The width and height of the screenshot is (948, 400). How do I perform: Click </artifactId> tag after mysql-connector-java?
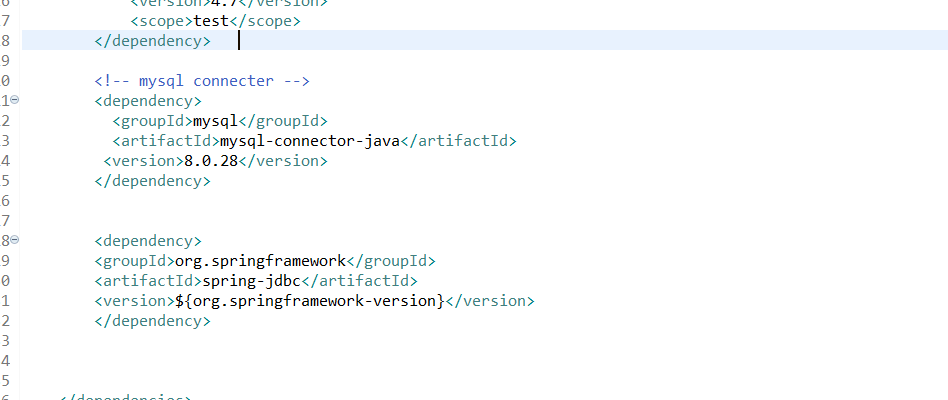(458, 141)
